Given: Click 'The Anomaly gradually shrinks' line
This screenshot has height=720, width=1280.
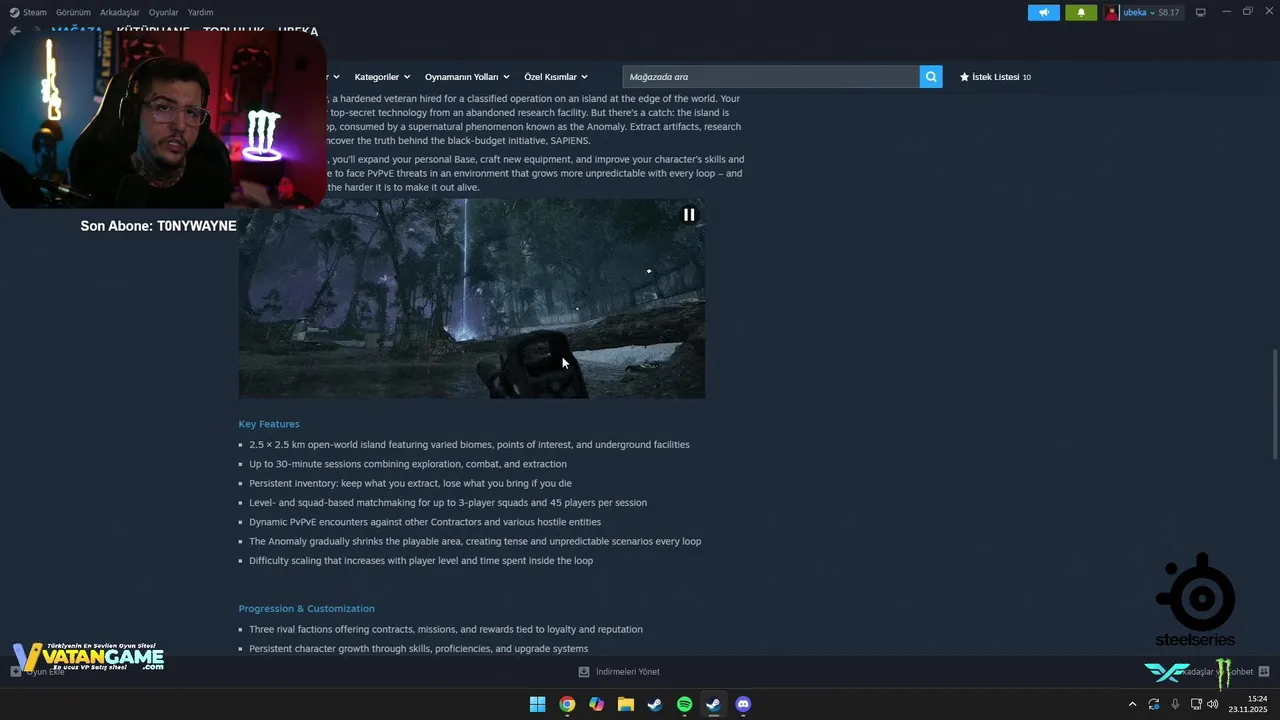Looking at the screenshot, I should tap(475, 541).
